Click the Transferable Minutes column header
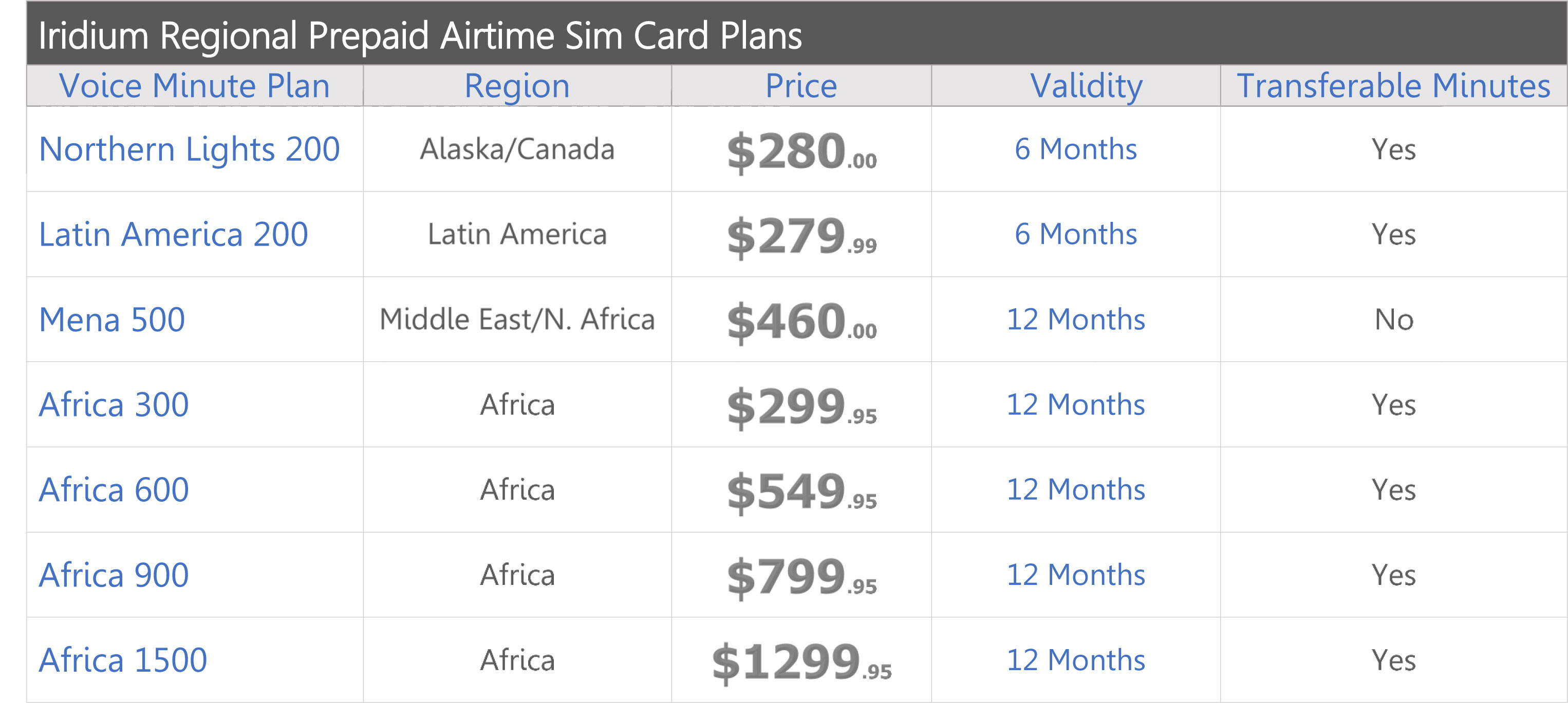Viewport: 1568px width, 703px height. (1393, 86)
